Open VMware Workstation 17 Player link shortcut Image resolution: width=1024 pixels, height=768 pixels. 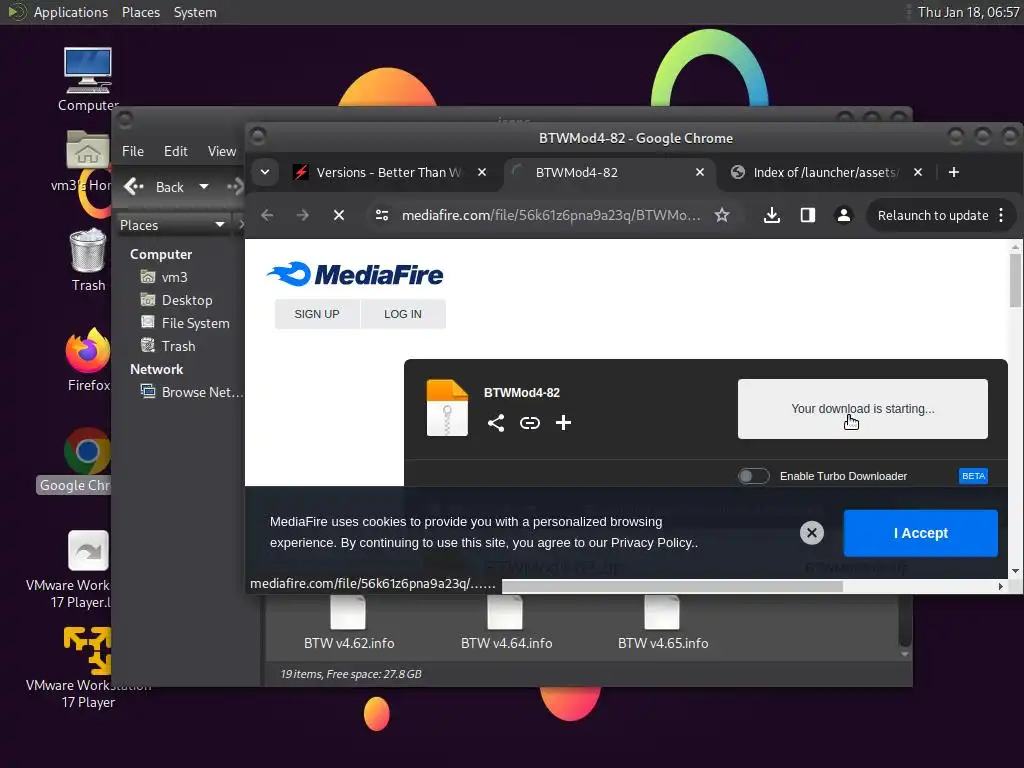click(x=71, y=570)
